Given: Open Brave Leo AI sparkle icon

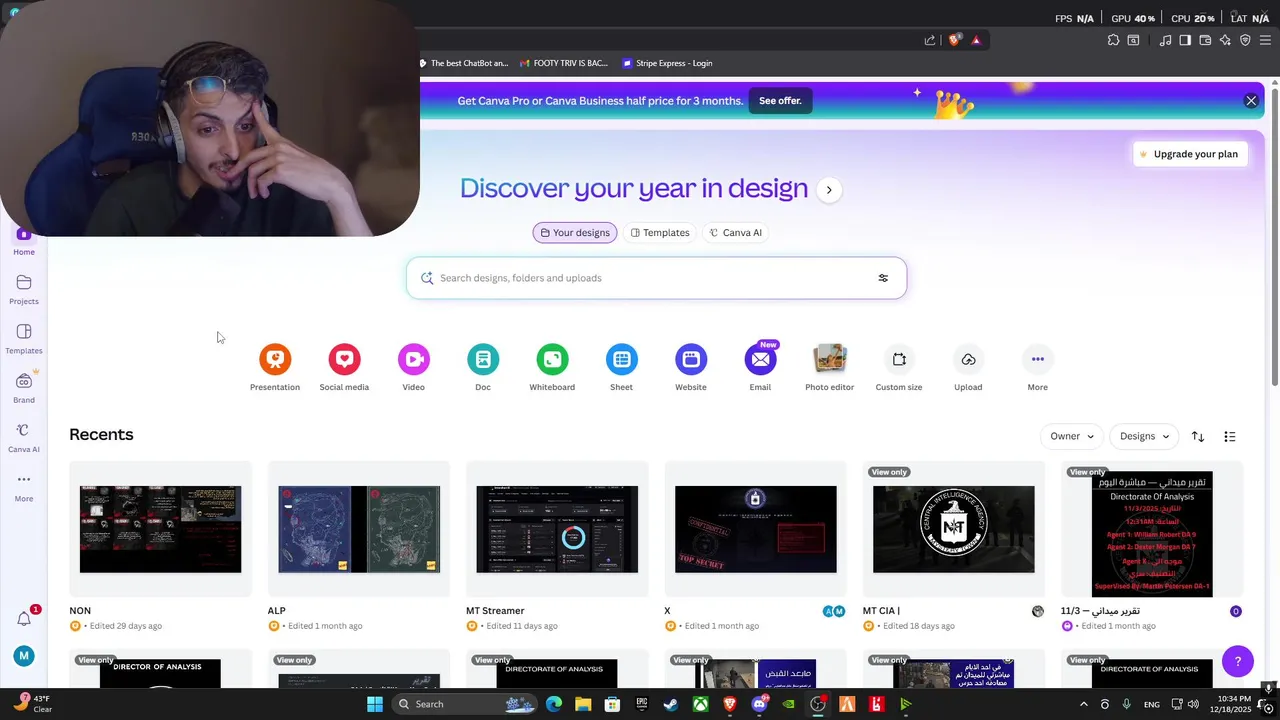Looking at the screenshot, I should point(1225,40).
